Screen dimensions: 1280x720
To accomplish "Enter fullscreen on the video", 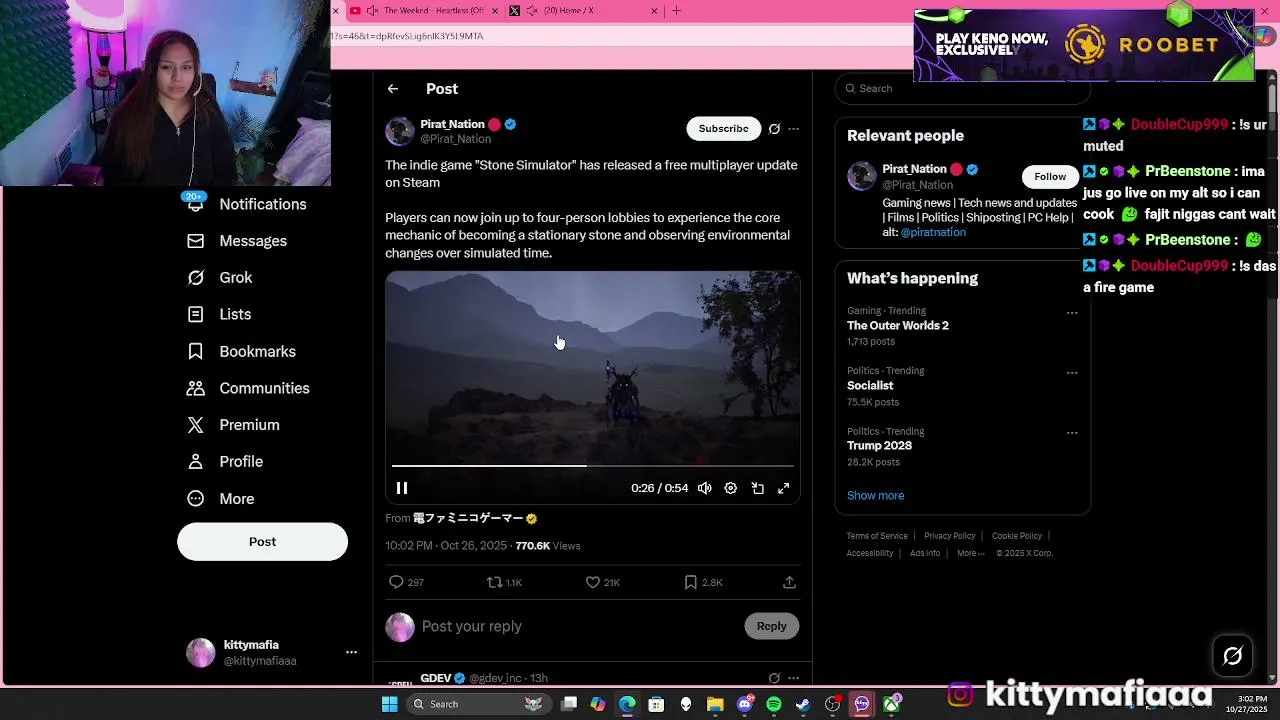I will (784, 488).
